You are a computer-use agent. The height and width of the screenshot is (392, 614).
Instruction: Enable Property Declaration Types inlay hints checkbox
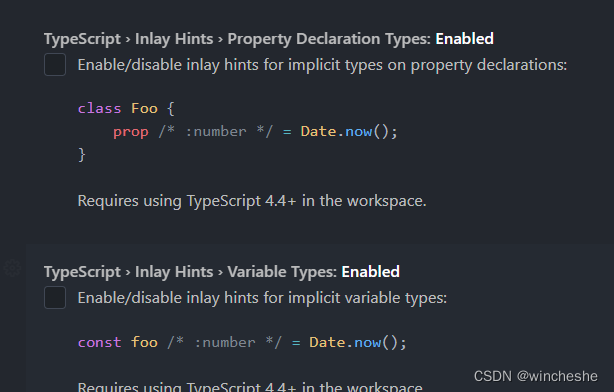pos(55,65)
